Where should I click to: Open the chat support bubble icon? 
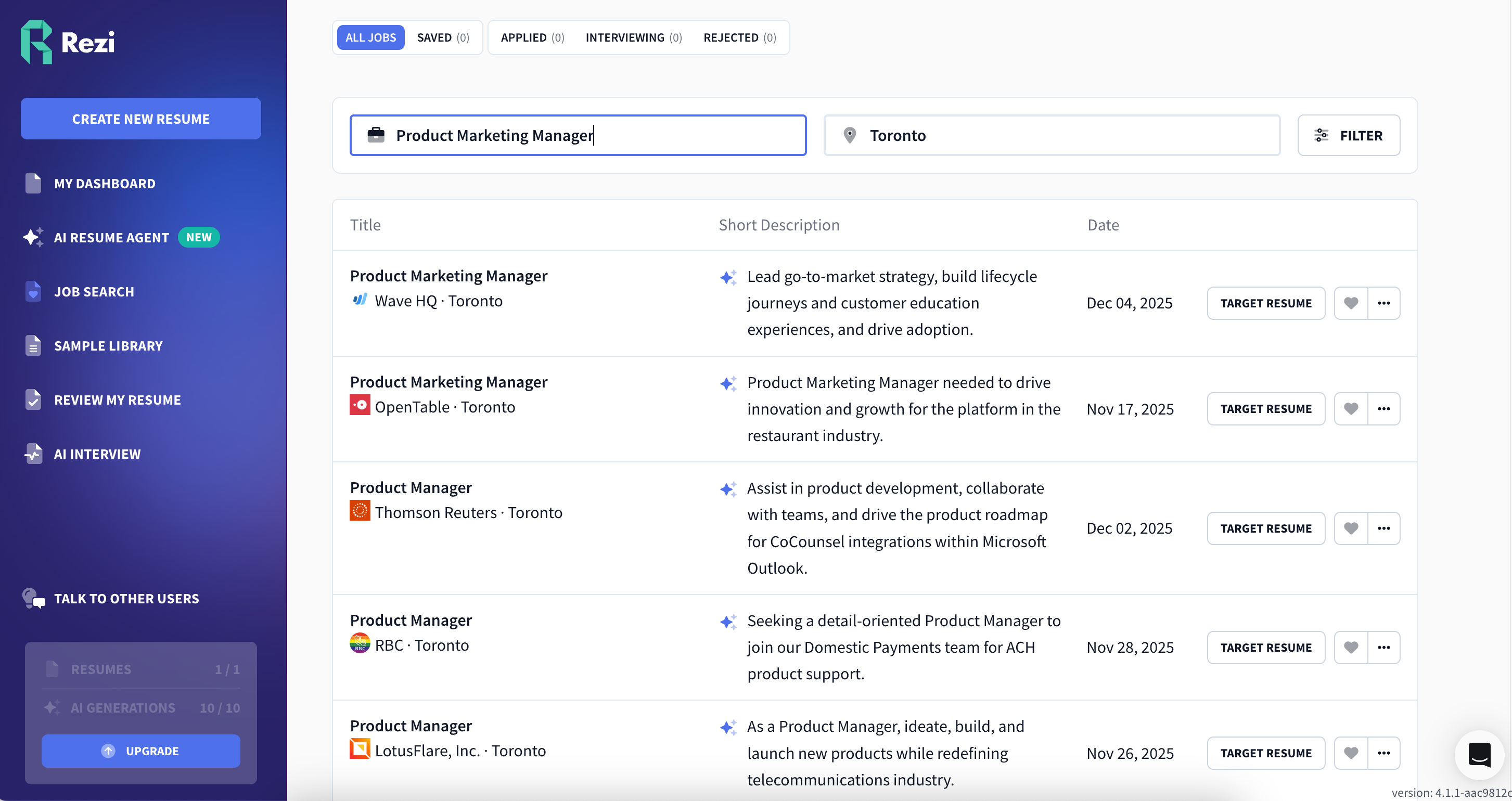click(x=1479, y=754)
